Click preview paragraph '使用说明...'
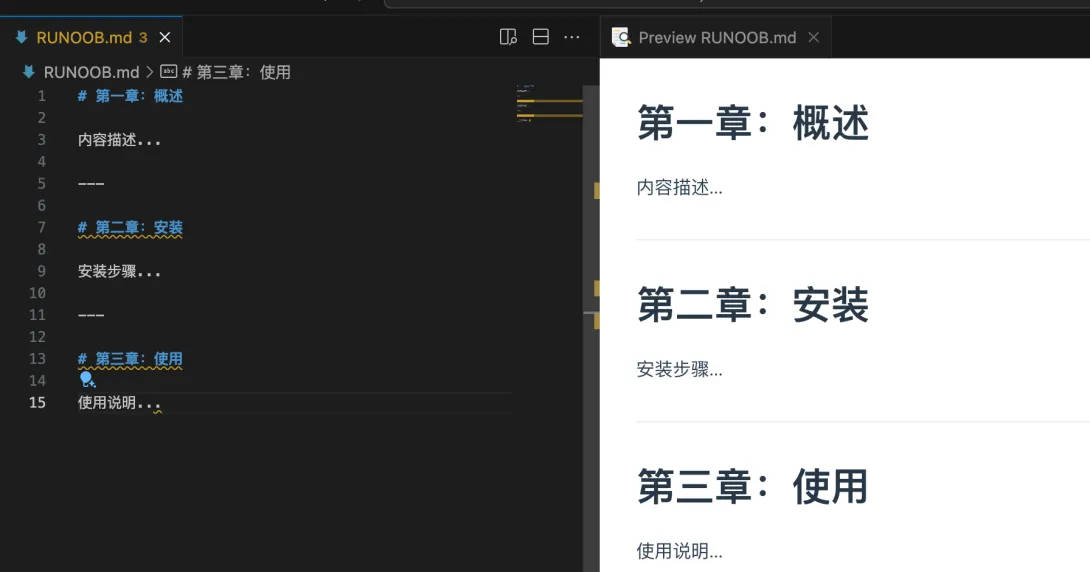The width and height of the screenshot is (1090, 572). (679, 551)
